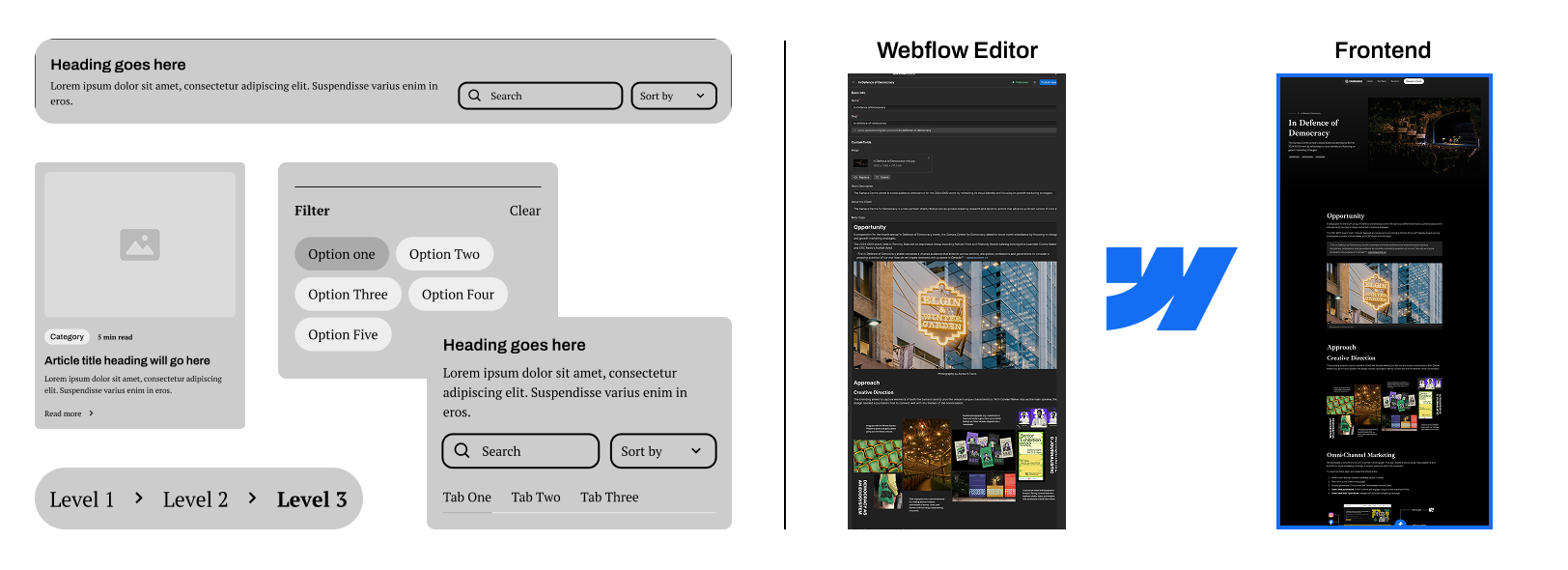Deselect the Option one filter chip
1568x570 pixels.
[x=342, y=254]
